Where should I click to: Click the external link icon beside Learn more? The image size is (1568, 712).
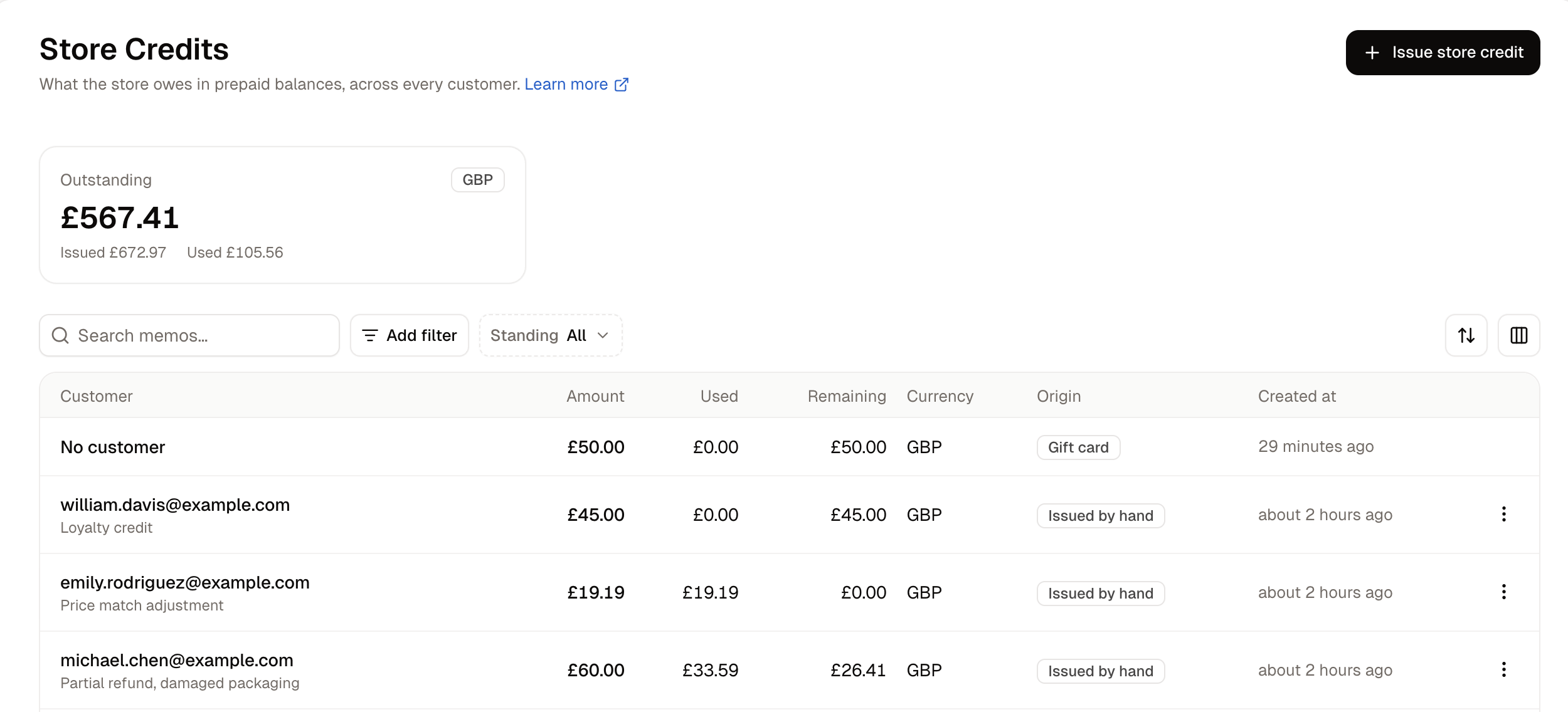pos(622,85)
